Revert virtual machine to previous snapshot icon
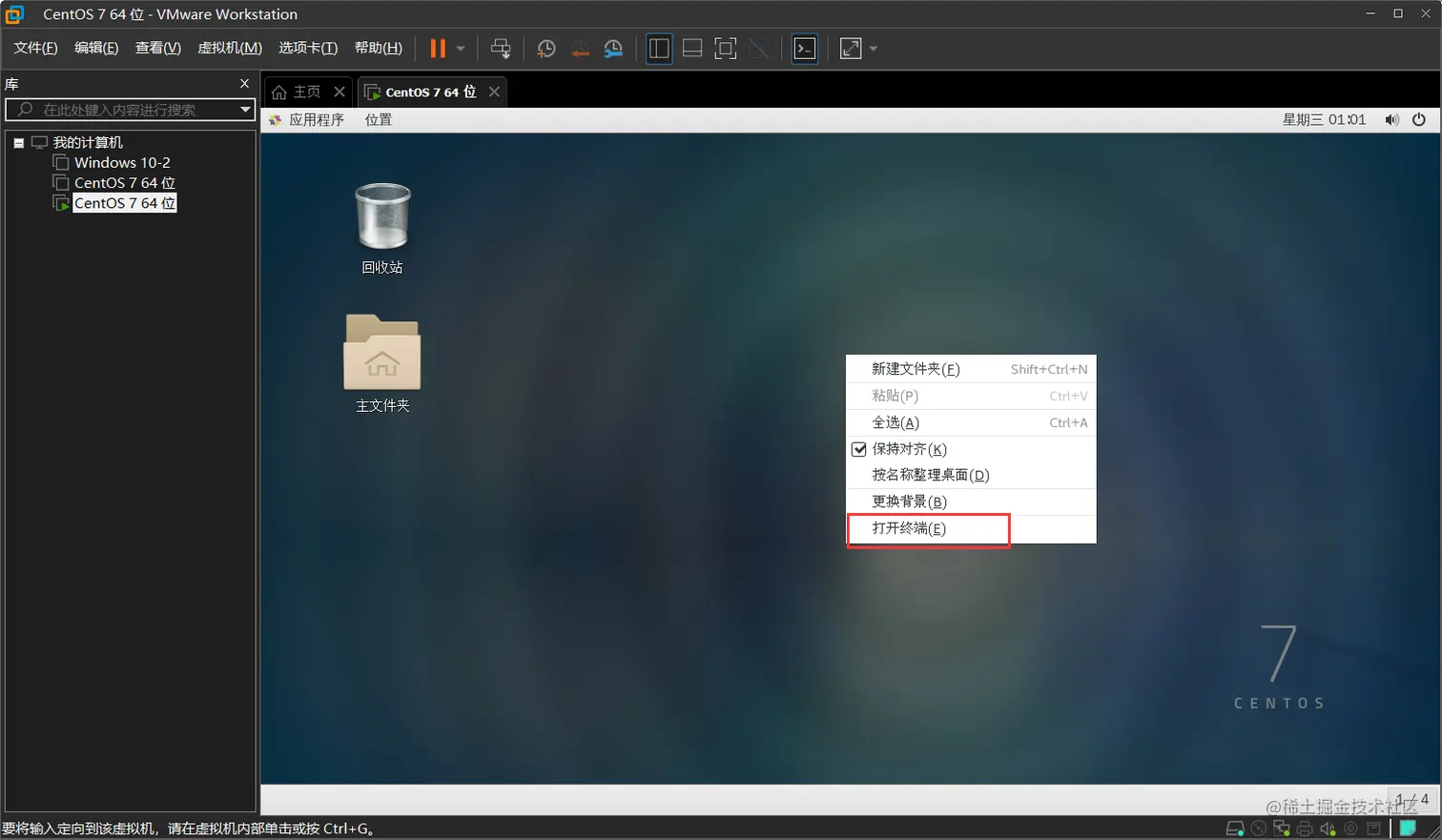This screenshot has width=1442, height=840. 580,49
